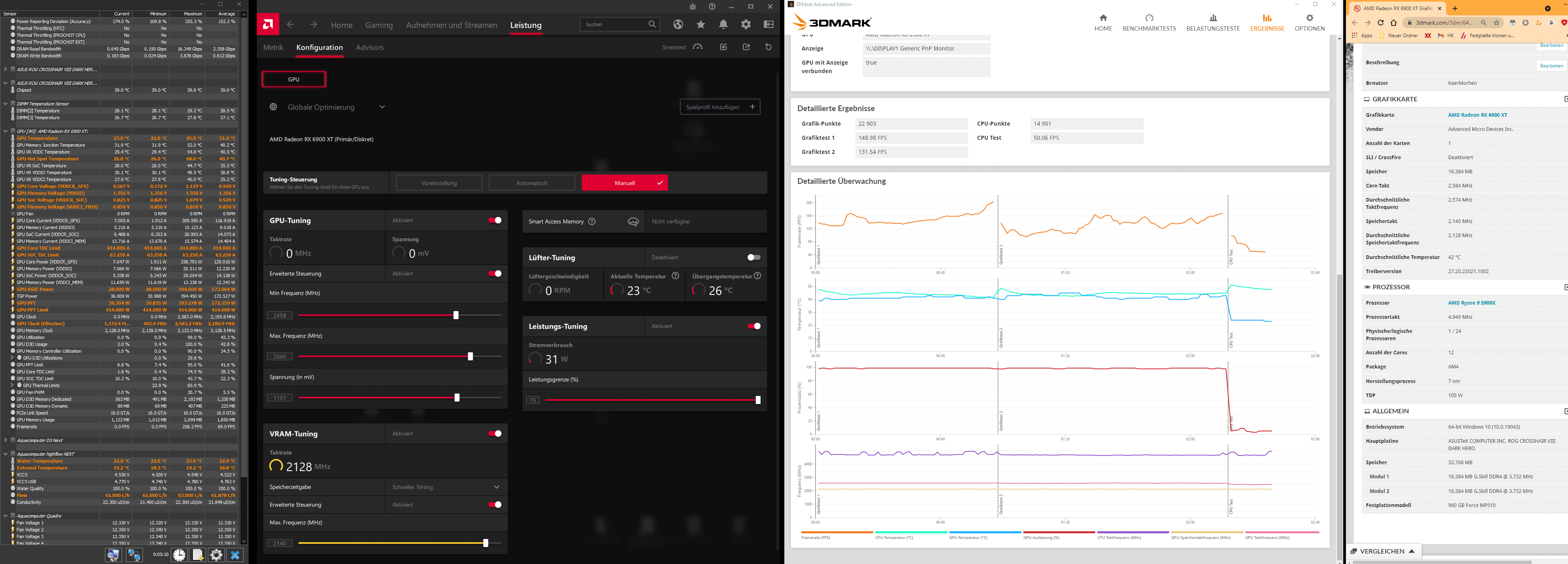Expand VERGLEICHEN panel arrow
Viewport: 1568px width, 564px height.
(1412, 551)
